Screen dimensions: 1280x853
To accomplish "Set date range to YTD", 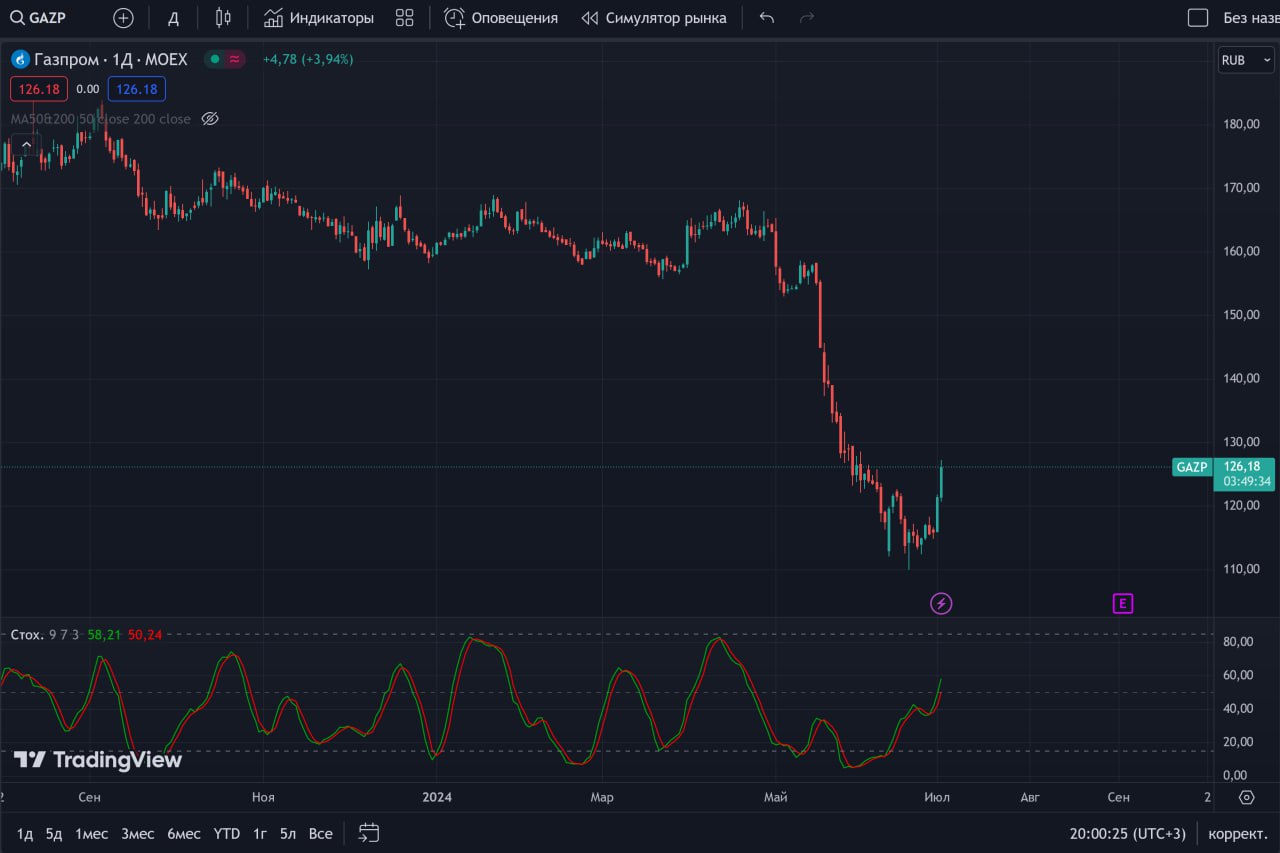I will point(227,833).
